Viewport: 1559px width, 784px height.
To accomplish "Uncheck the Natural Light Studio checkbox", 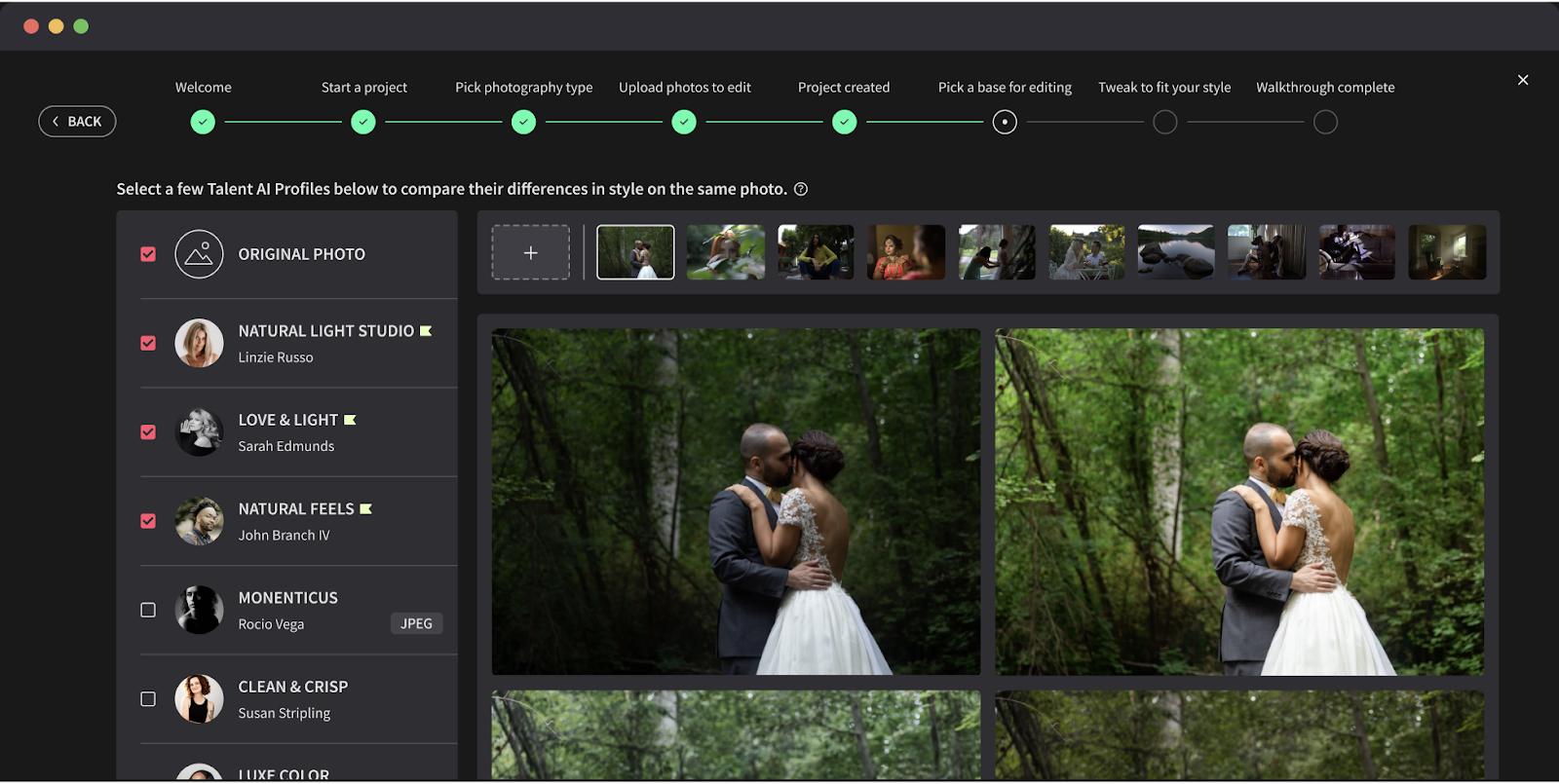I will pyautogui.click(x=148, y=343).
